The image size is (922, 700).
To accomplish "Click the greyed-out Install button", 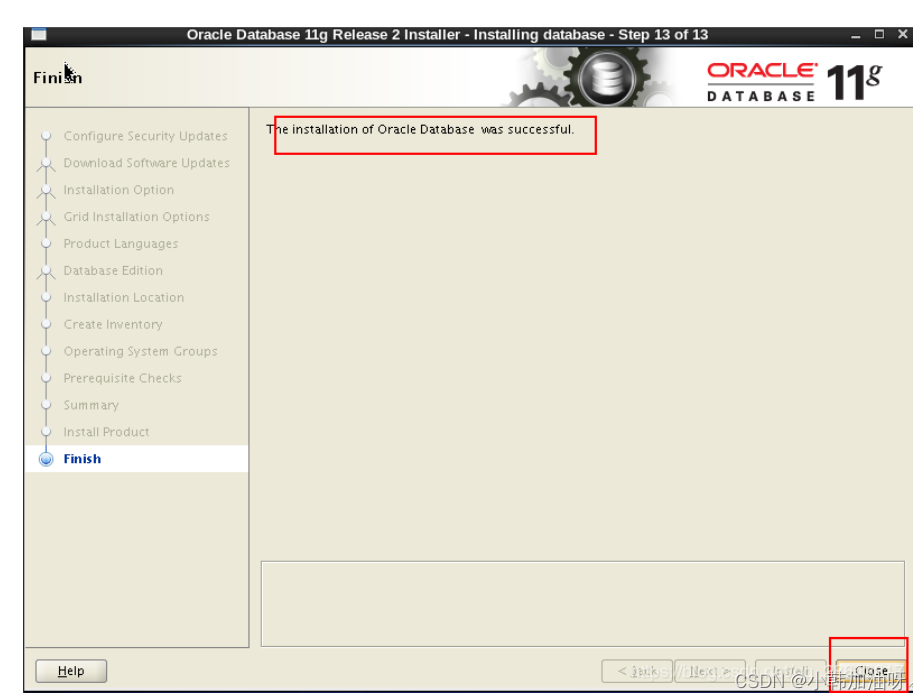I will point(790,671).
